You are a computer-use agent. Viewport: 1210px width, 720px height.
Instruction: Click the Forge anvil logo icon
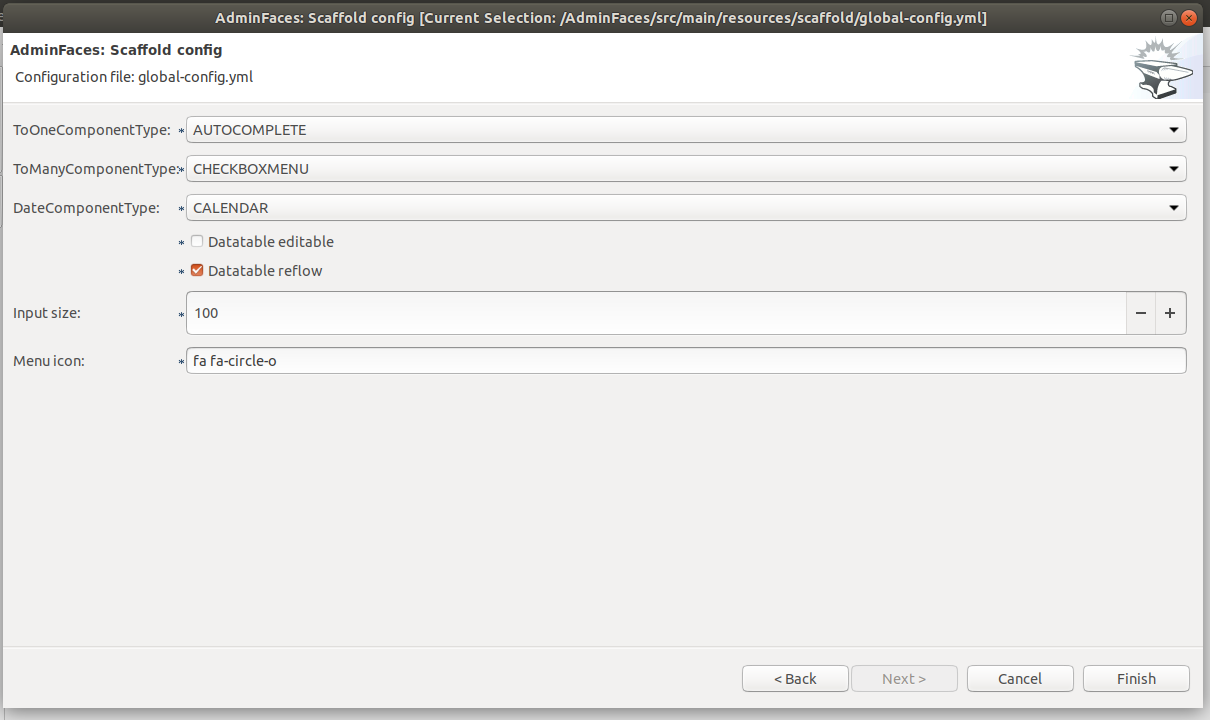point(1162,68)
